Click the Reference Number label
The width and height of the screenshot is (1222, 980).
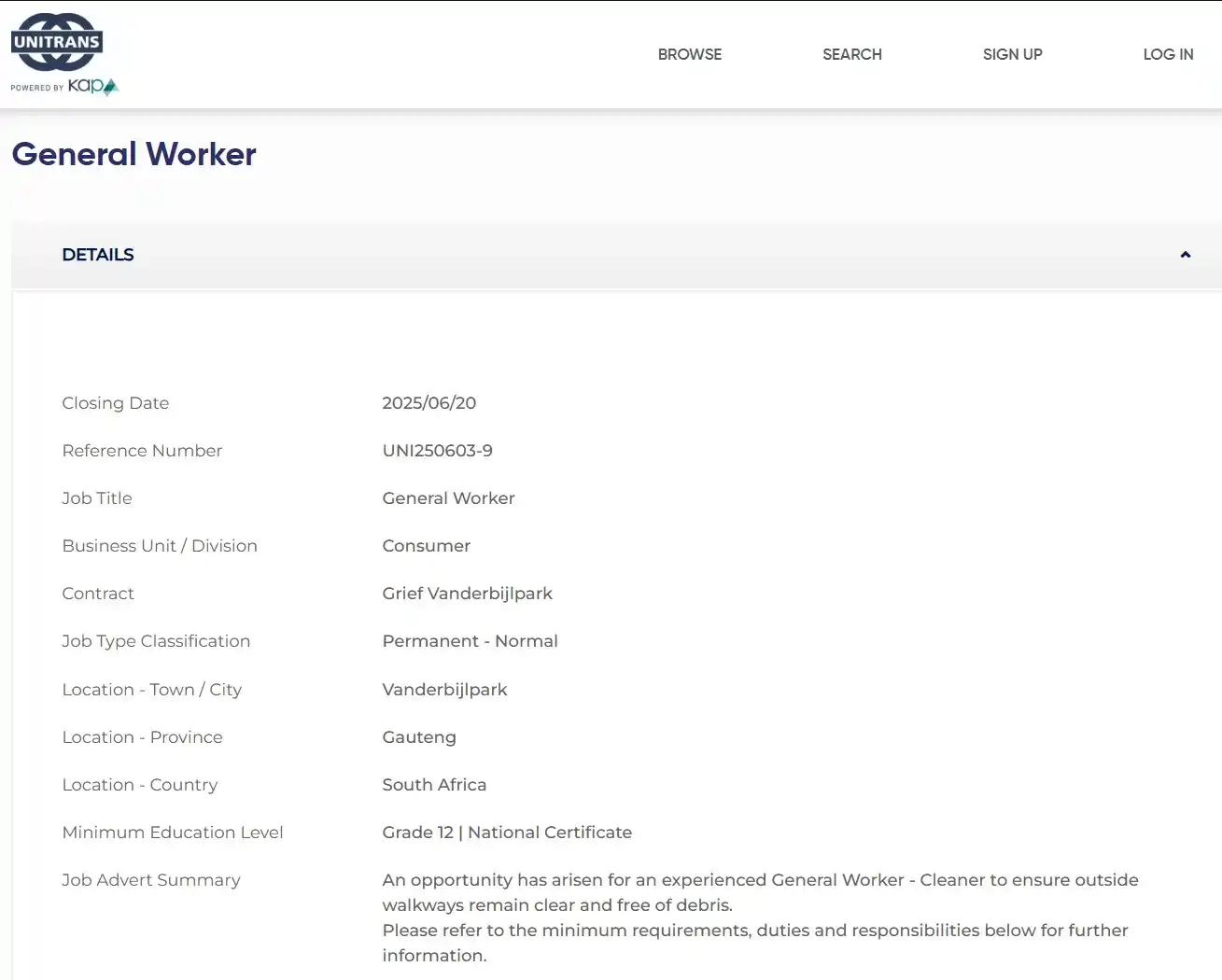point(142,451)
